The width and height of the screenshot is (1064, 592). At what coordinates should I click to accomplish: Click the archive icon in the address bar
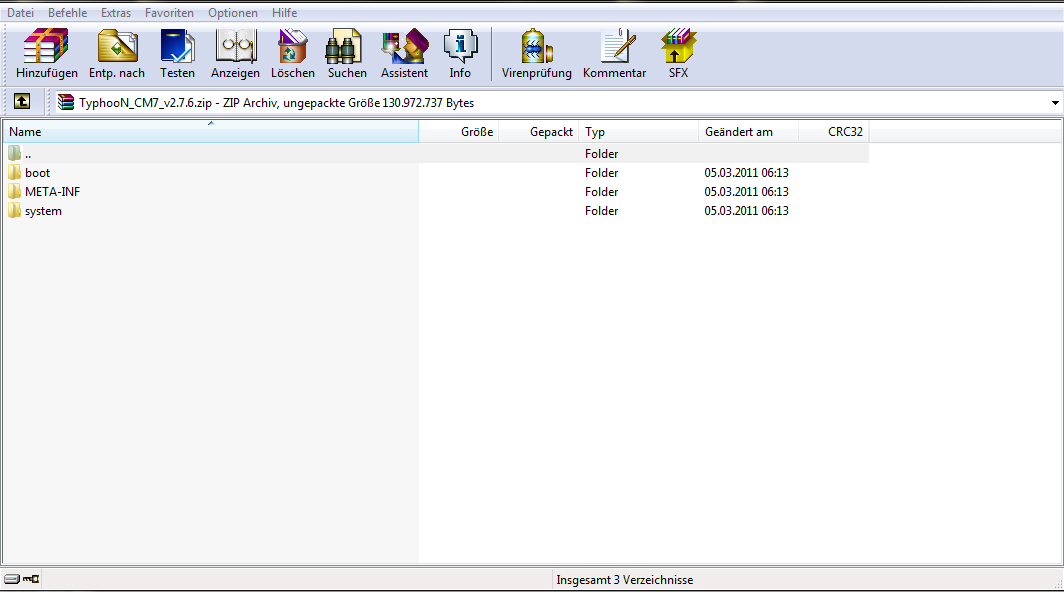click(x=66, y=103)
